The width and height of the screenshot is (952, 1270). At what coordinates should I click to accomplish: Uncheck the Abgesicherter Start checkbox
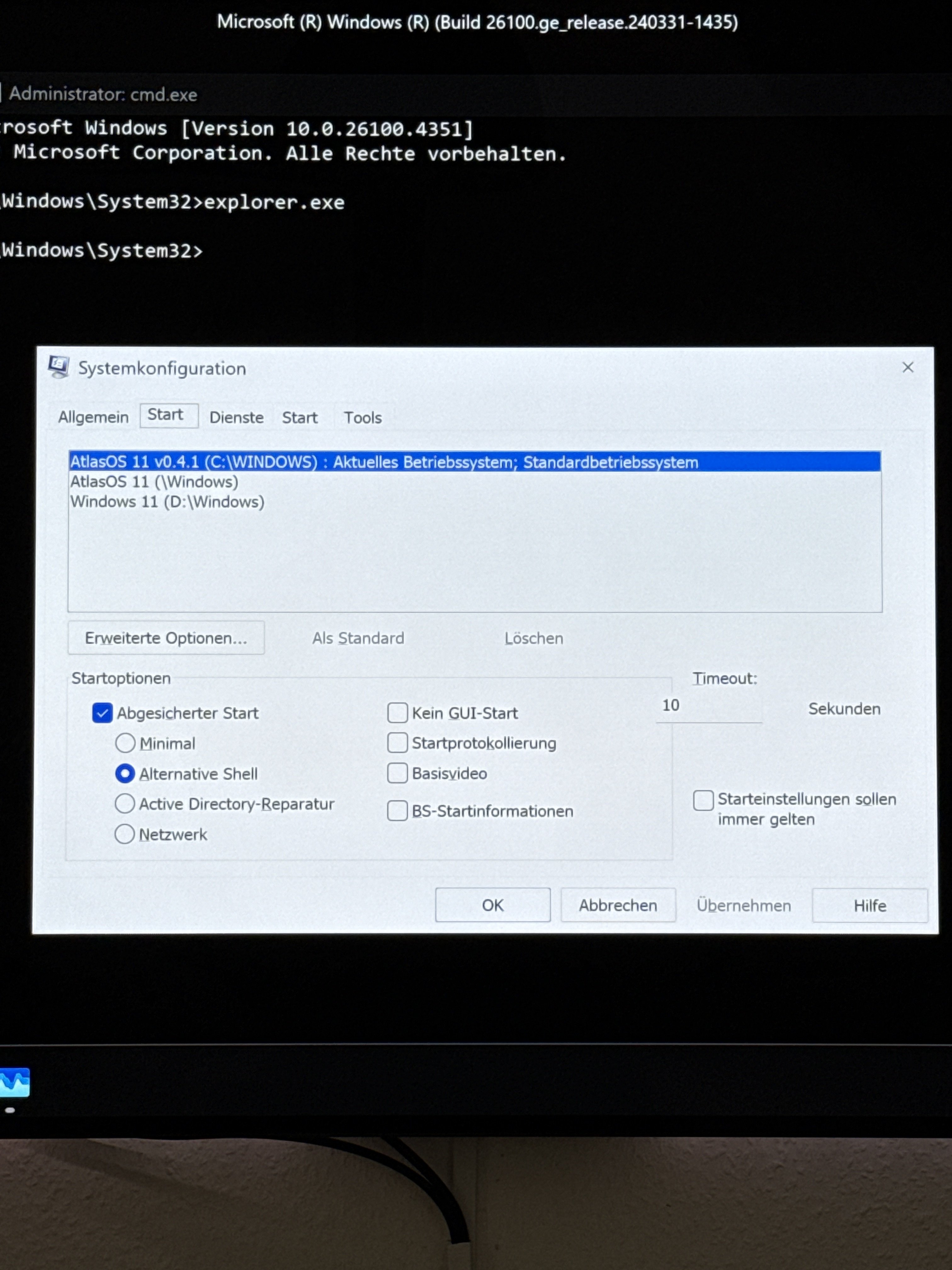pos(102,713)
